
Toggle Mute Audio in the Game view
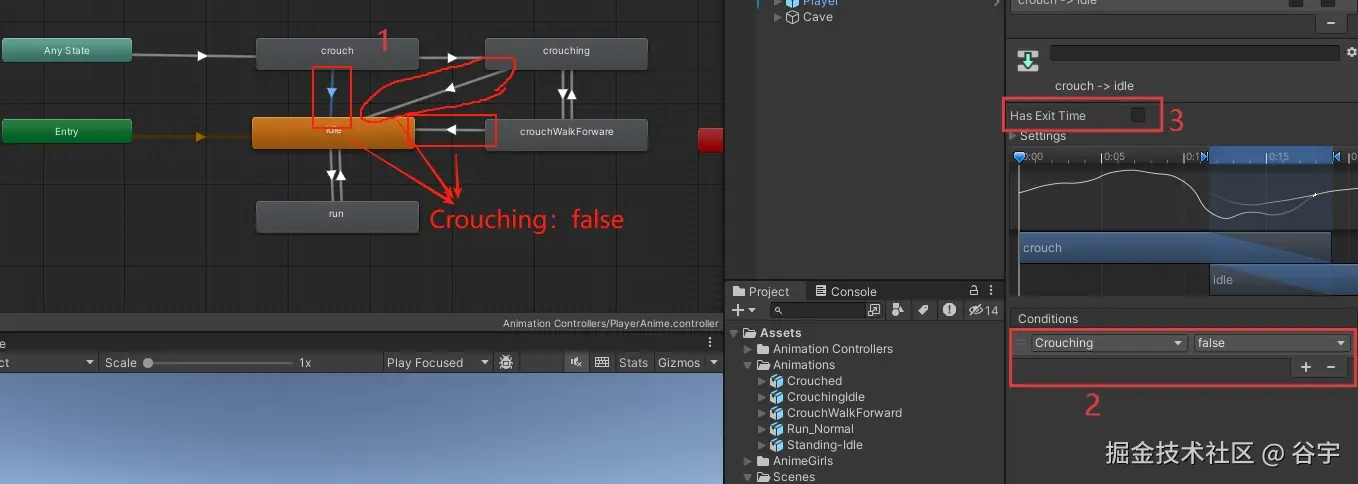click(x=577, y=362)
